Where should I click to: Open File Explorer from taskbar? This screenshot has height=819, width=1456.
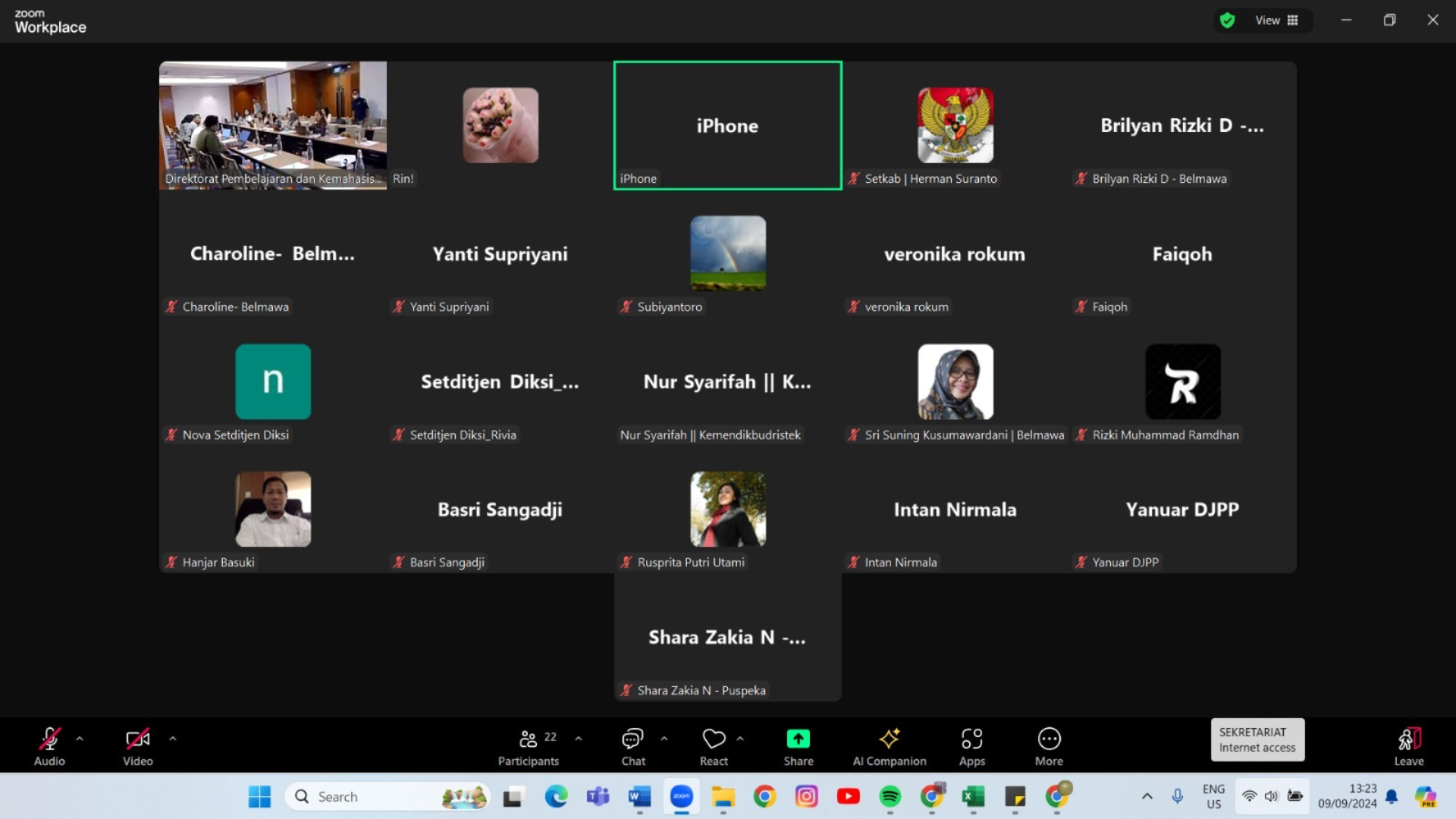coord(723,796)
